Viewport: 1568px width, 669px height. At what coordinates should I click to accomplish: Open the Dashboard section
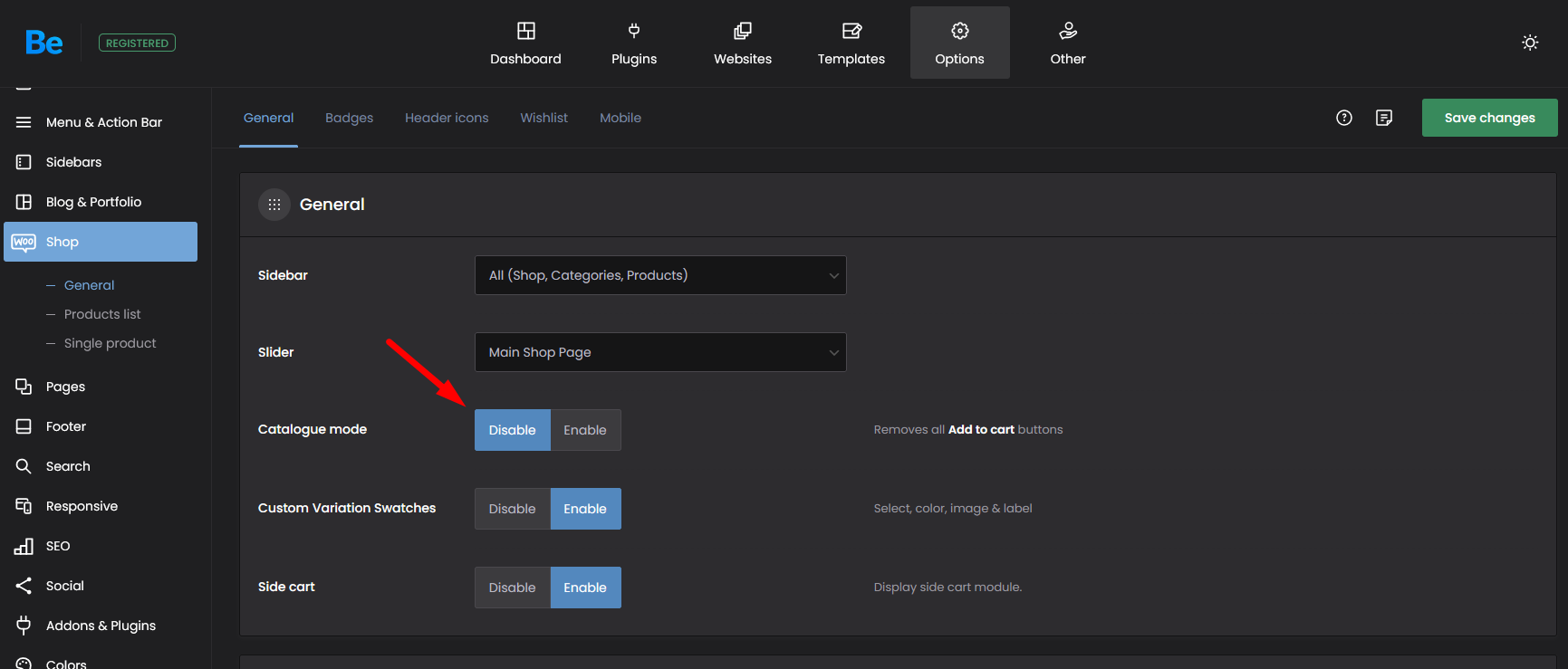click(525, 43)
